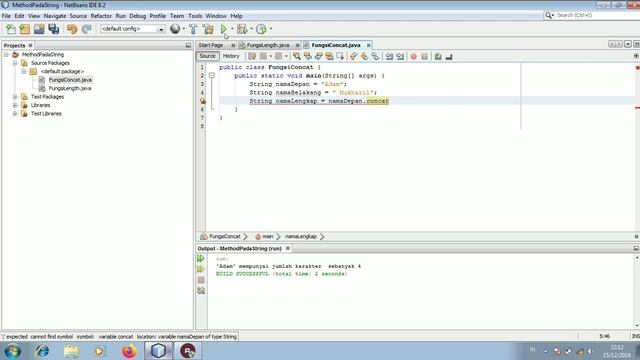Re-run with different parameters in Output

point(201,269)
